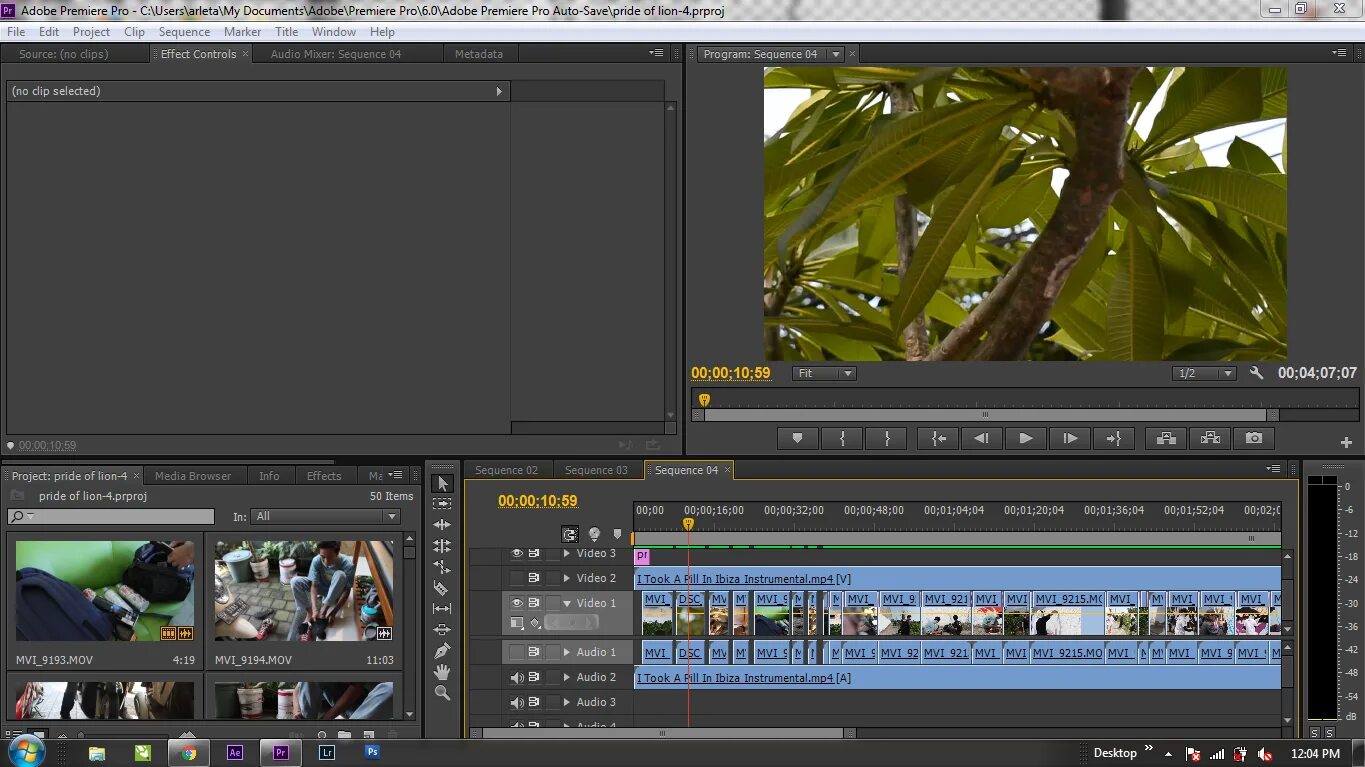Viewport: 1365px width, 767px height.
Task: Step back one frame
Action: tap(982, 438)
